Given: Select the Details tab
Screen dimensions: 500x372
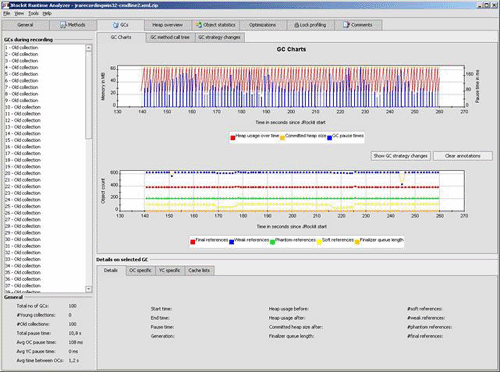Looking at the screenshot, I should pos(111,270).
